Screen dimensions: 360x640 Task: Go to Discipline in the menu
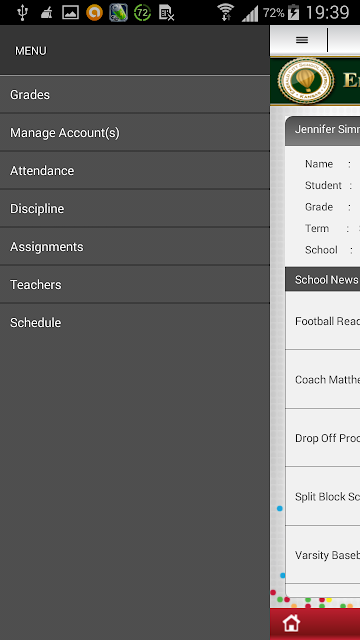click(x=135, y=208)
